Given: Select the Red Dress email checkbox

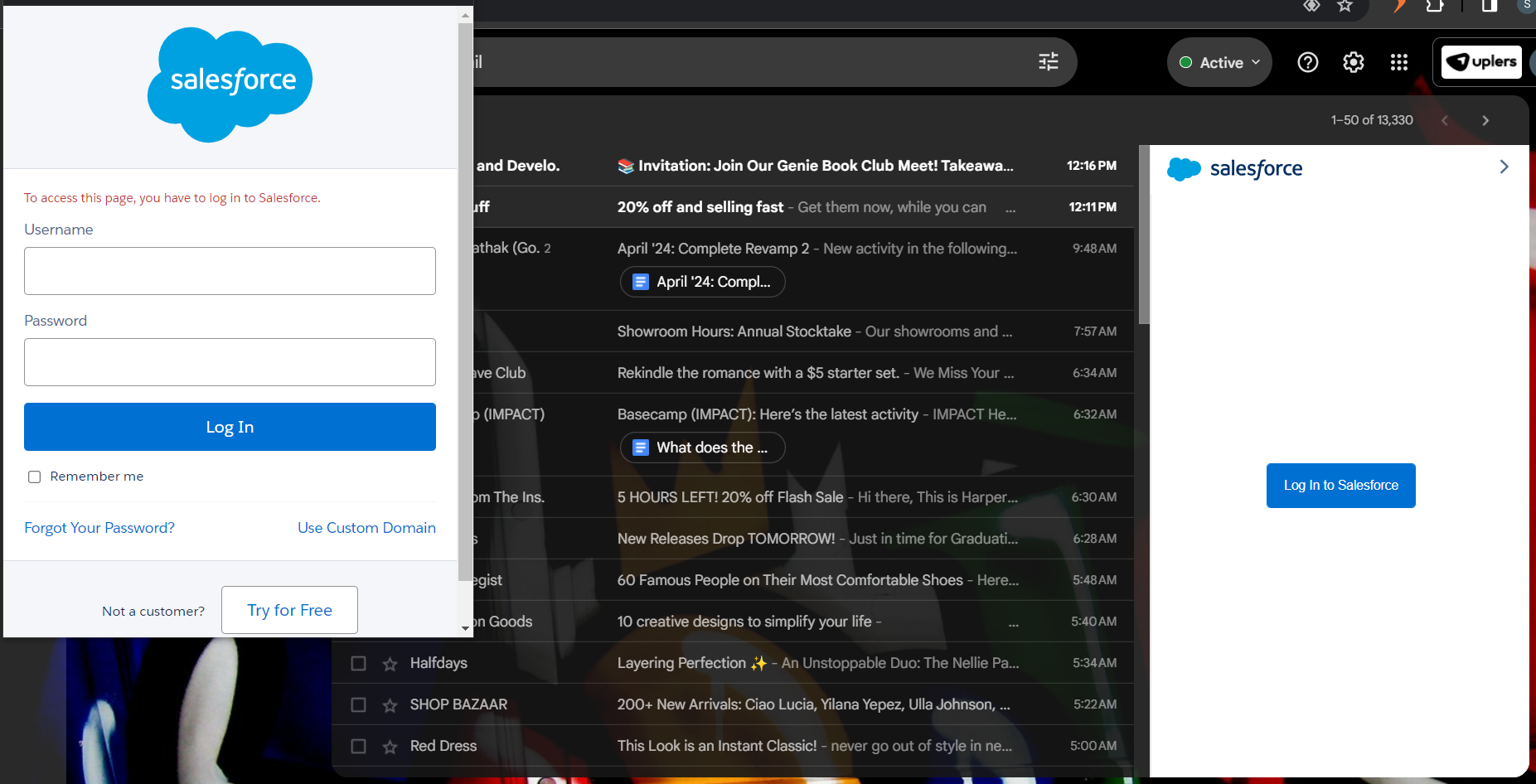Looking at the screenshot, I should click(x=358, y=746).
